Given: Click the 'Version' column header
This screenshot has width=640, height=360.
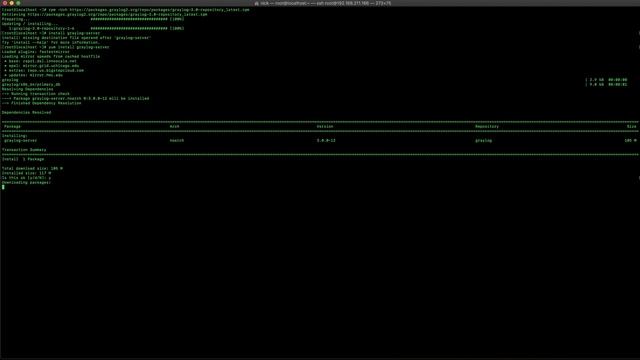Looking at the screenshot, I should pyautogui.click(x=325, y=127).
